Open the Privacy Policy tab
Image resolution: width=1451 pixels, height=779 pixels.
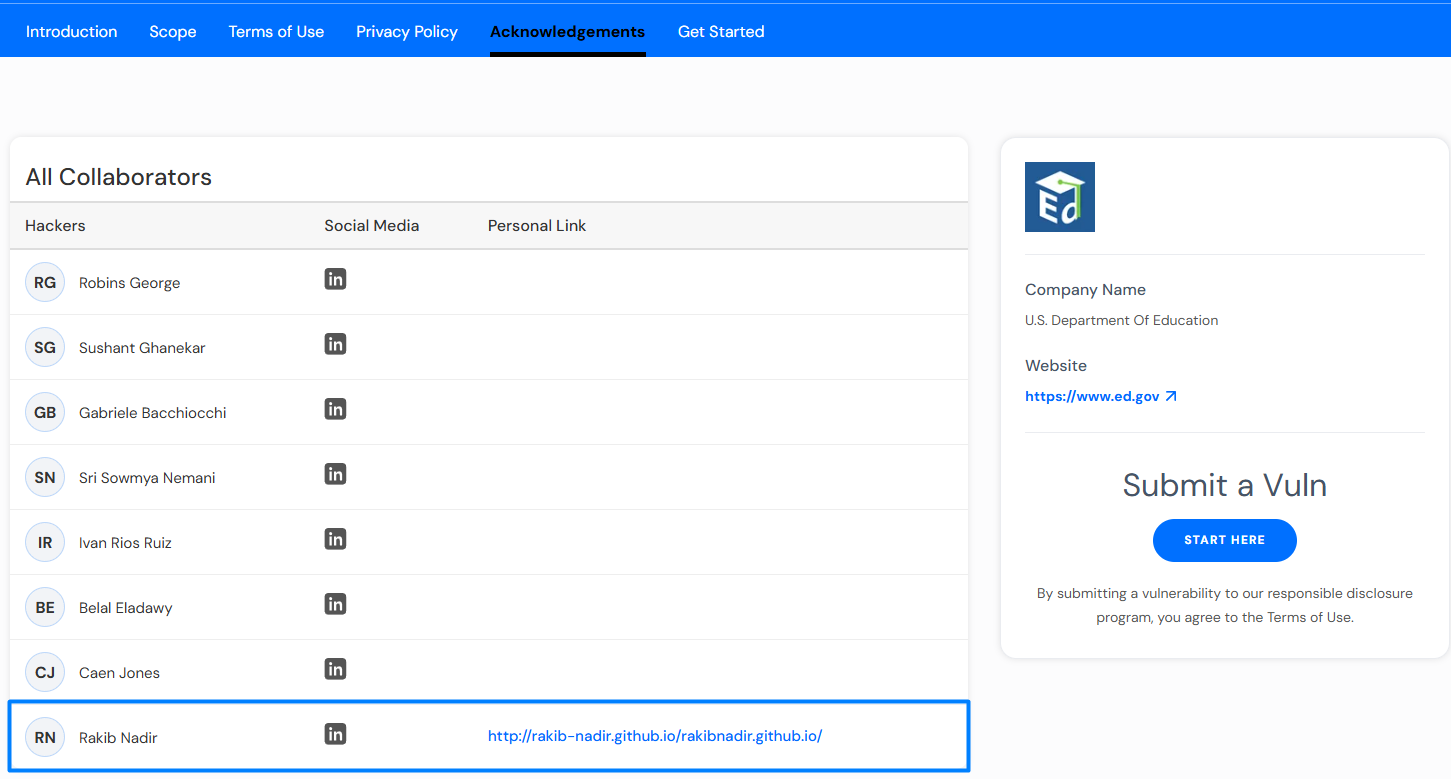[x=407, y=32]
